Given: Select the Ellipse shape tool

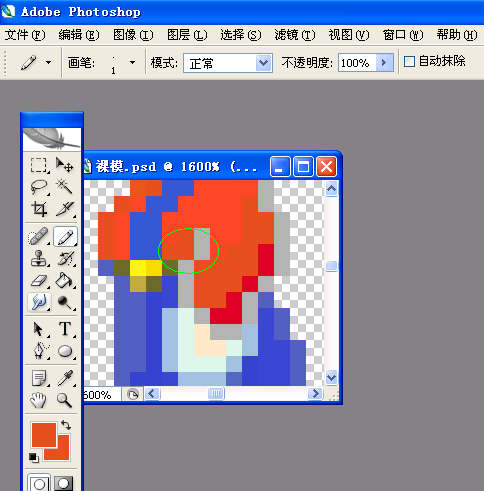Looking at the screenshot, I should [65, 351].
